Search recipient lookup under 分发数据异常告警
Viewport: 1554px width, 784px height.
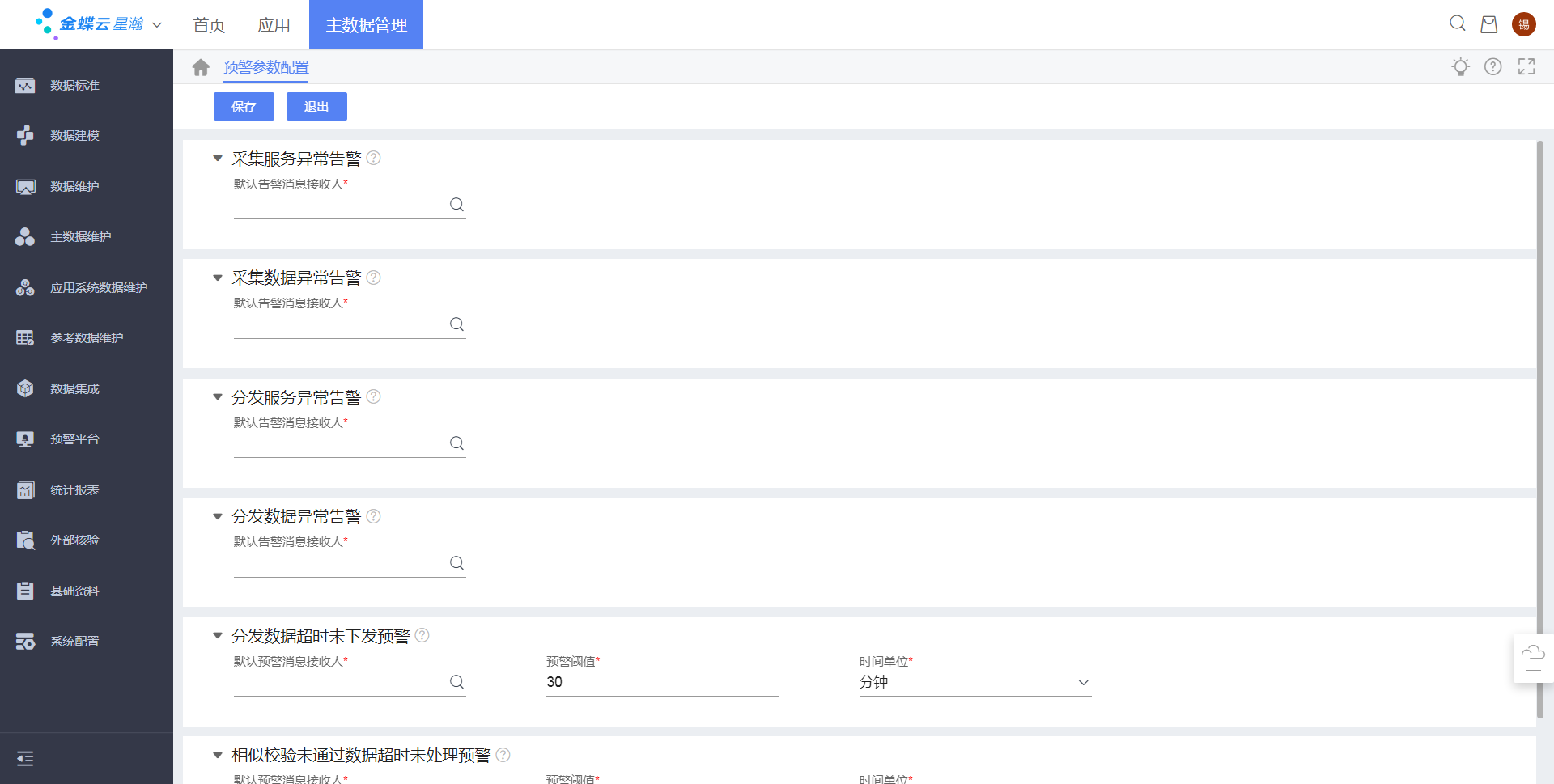click(456, 563)
